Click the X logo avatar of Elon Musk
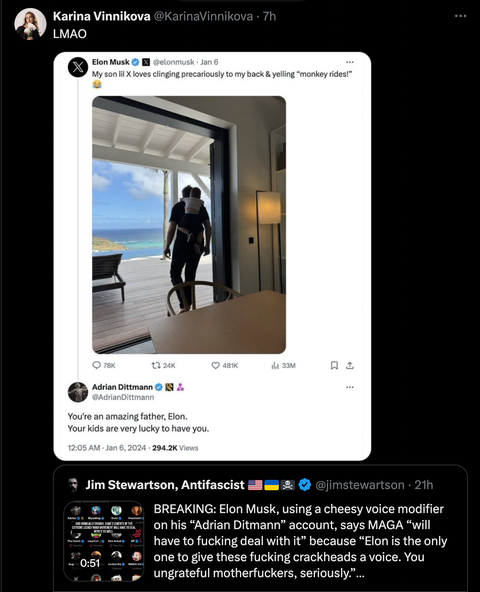The width and height of the screenshot is (480, 592). (78, 67)
